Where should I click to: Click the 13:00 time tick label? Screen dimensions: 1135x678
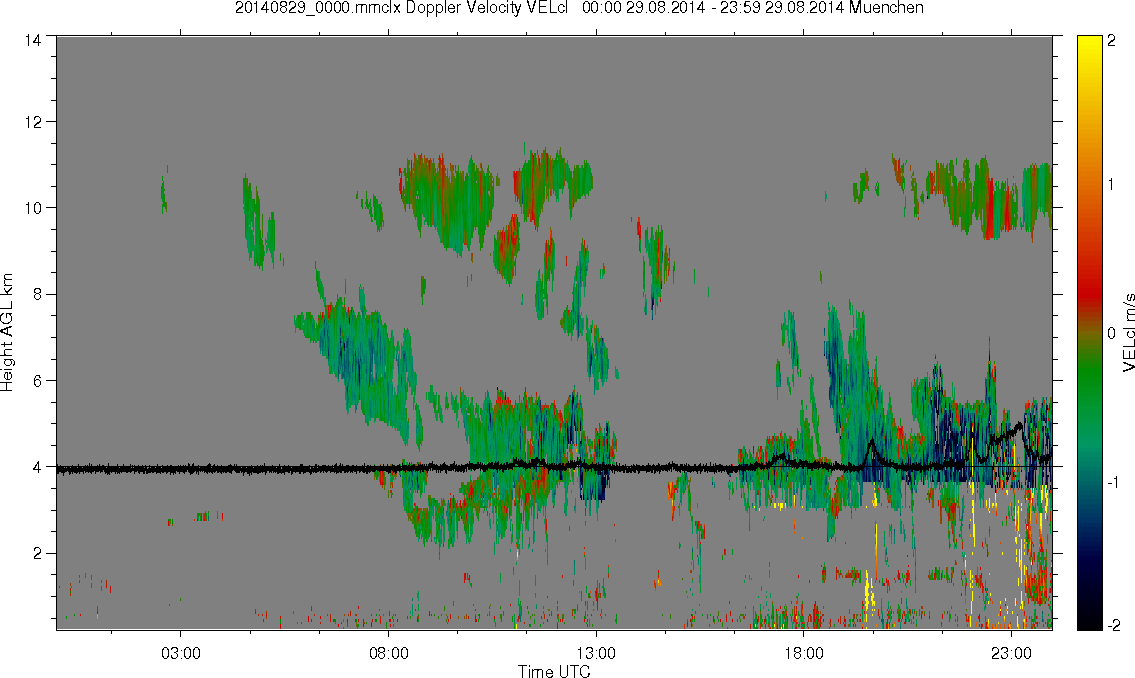click(596, 653)
